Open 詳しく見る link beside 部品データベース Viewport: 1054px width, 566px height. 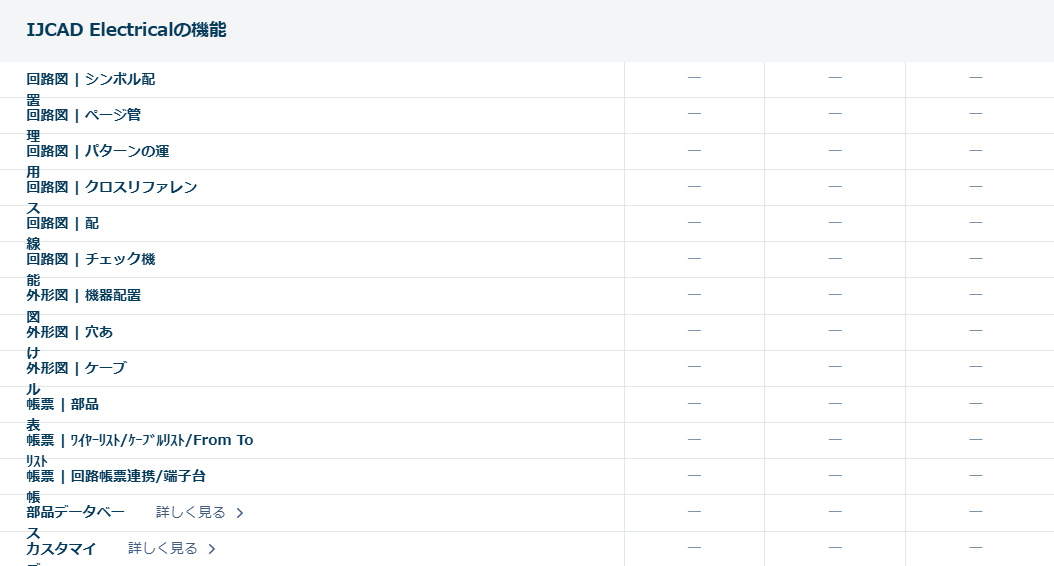[x=190, y=512]
